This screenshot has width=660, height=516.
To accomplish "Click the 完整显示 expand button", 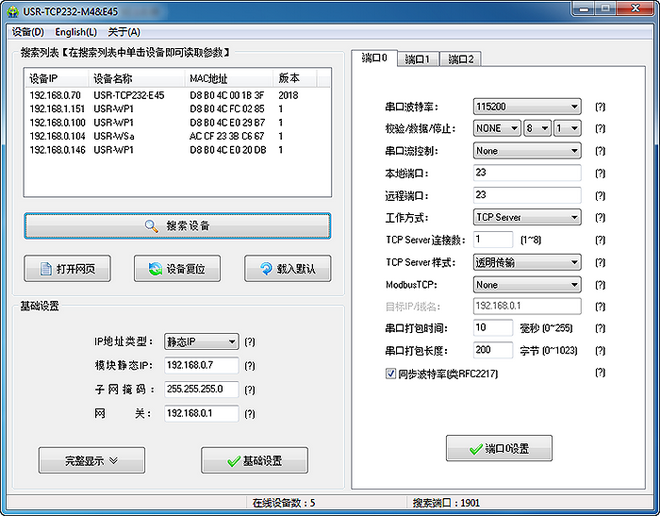I will click(92, 461).
